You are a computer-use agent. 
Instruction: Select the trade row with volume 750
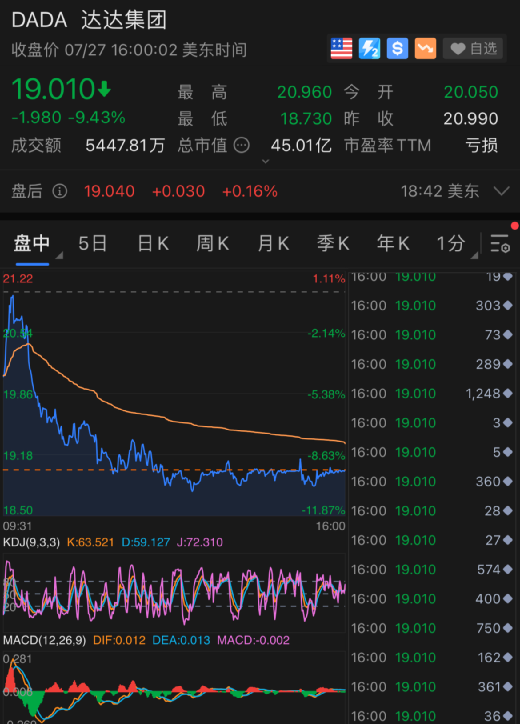pos(432,628)
